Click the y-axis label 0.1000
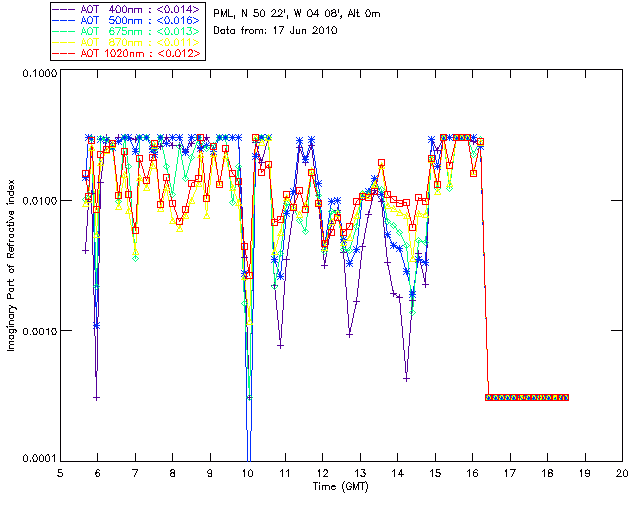 pyautogui.click(x=39, y=73)
